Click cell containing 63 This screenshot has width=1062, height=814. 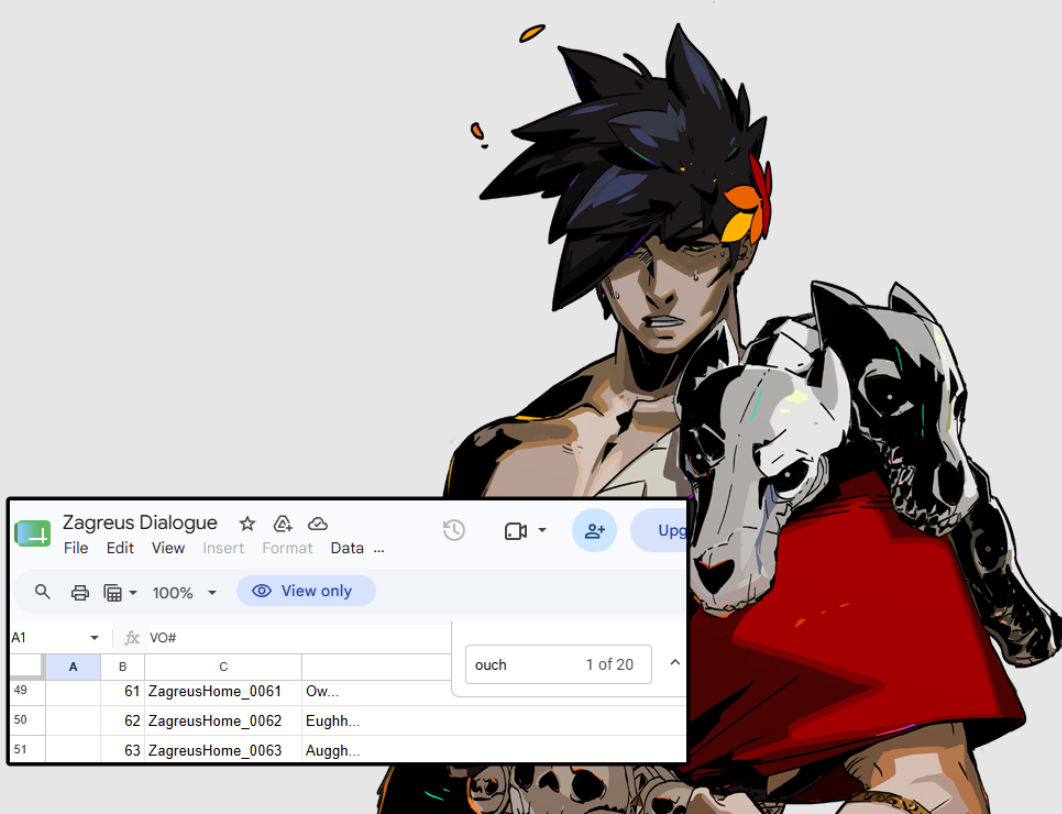[x=123, y=750]
